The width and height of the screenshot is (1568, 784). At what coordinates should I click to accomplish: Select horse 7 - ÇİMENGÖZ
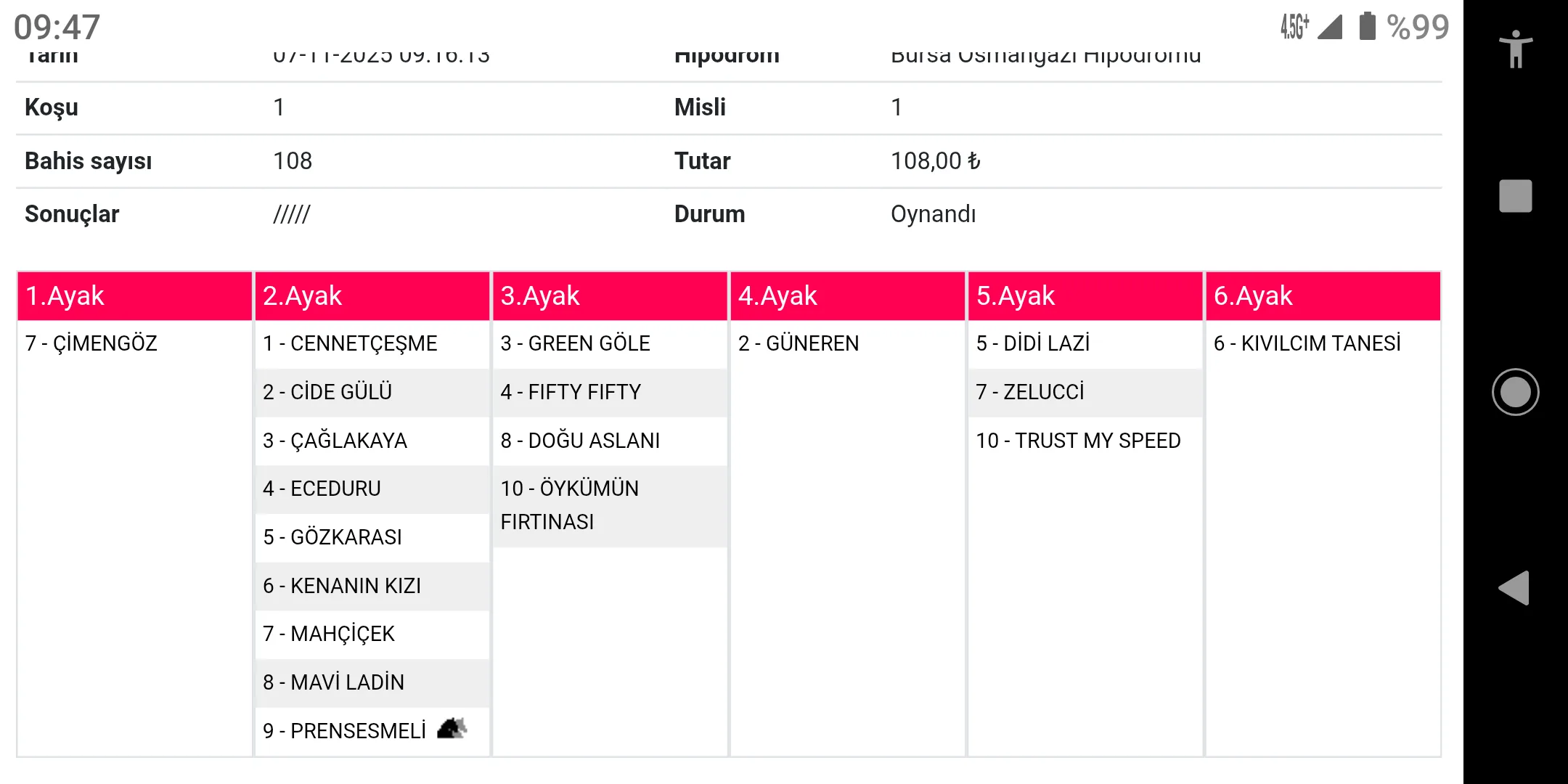coord(91,343)
